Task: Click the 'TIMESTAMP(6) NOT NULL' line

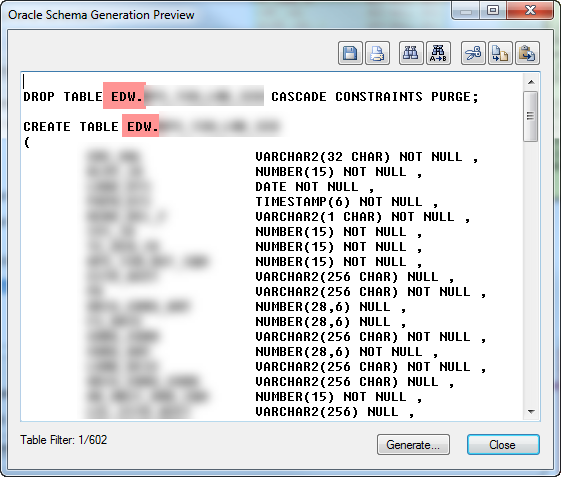Action: point(346,202)
